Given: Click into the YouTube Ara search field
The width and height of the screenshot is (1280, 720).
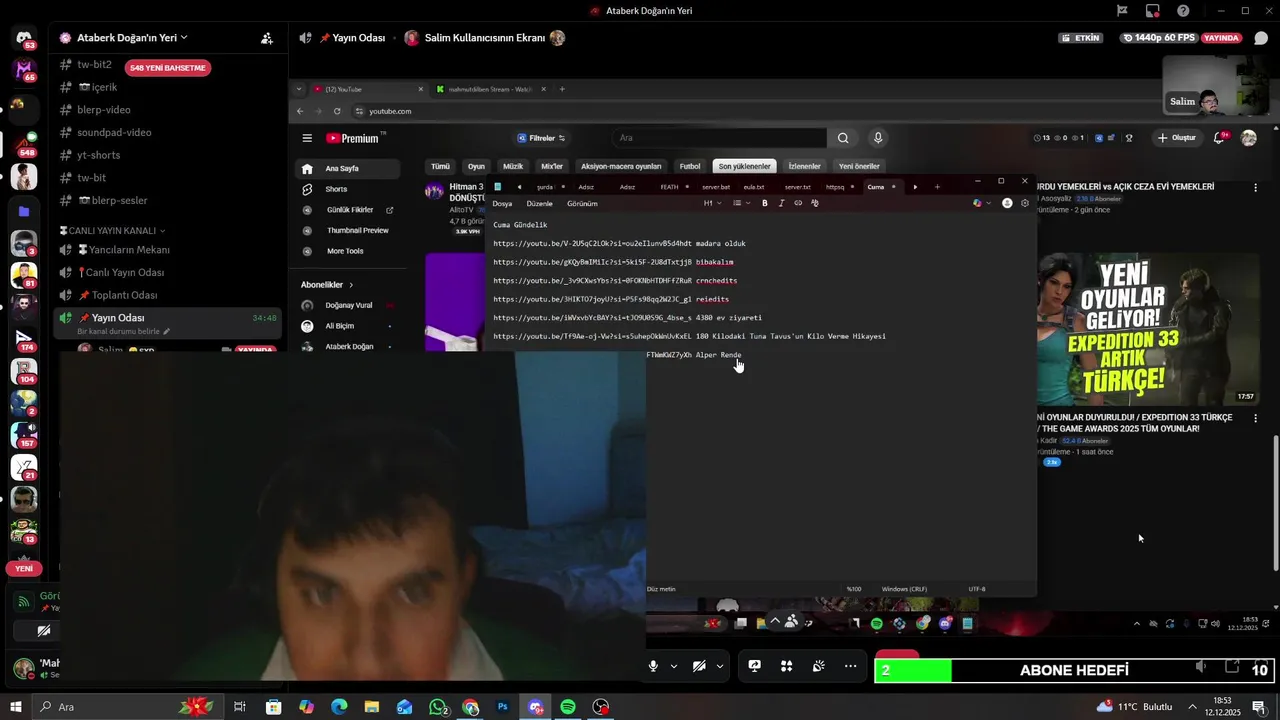Looking at the screenshot, I should (x=719, y=138).
